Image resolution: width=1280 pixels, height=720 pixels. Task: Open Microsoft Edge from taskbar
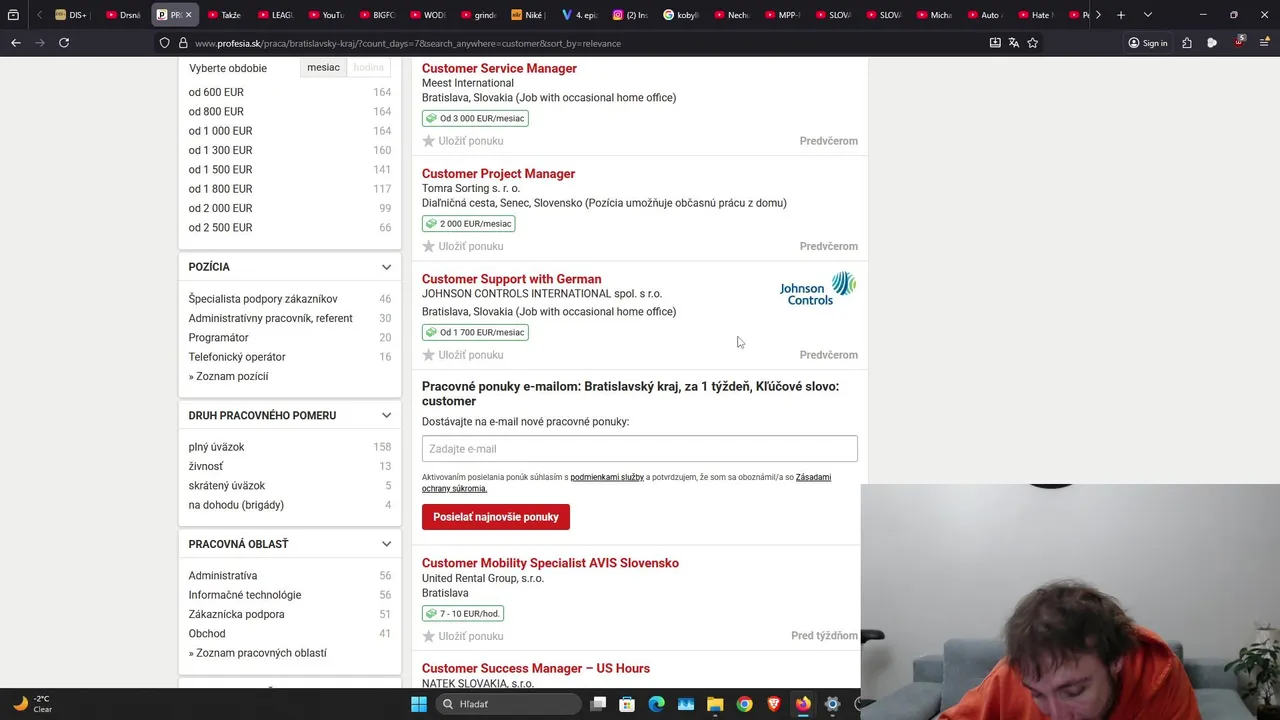[656, 704]
